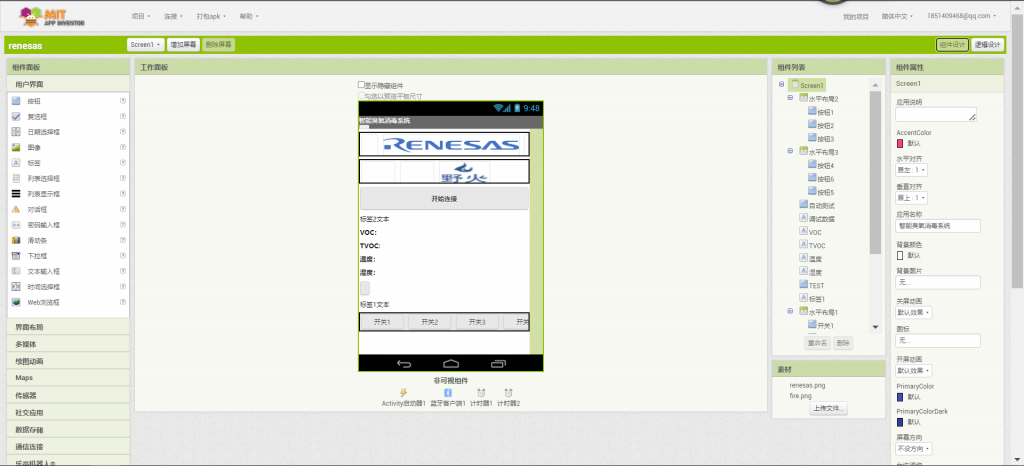
Task: Collapse the 水平布局2 tree node
Action: pos(790,99)
